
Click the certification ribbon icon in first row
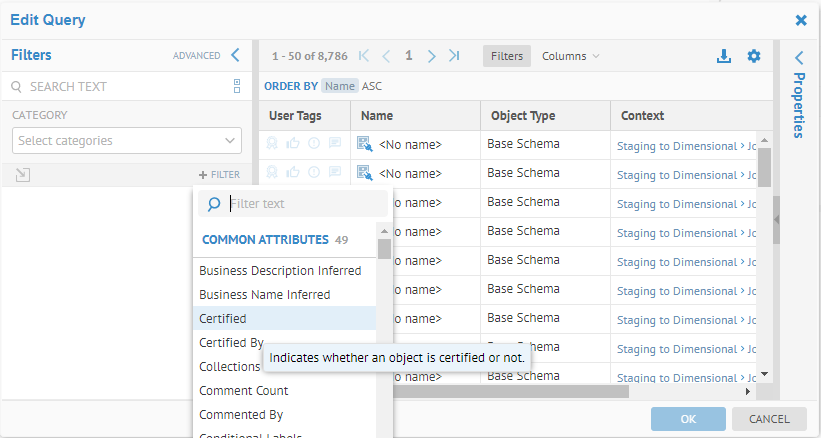click(x=273, y=144)
